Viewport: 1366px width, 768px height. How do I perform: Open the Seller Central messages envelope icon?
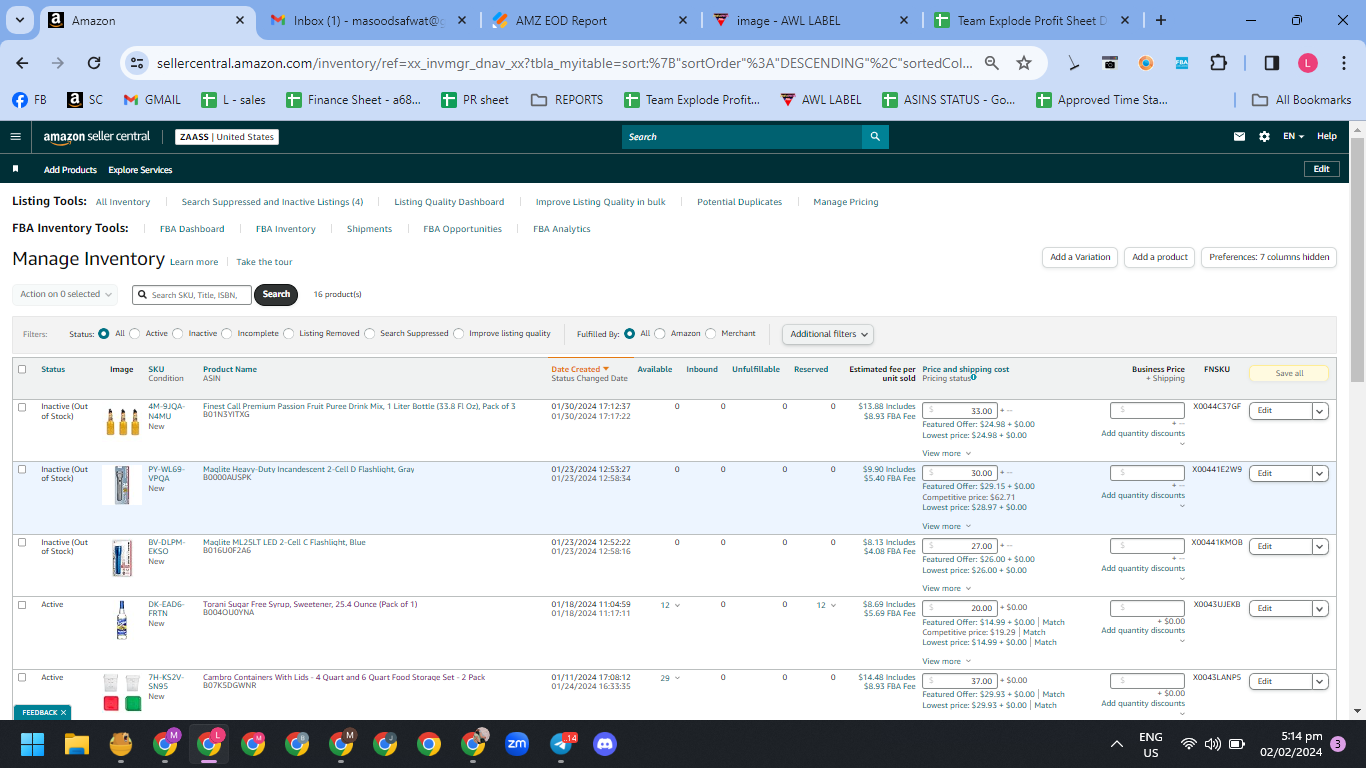1240,136
